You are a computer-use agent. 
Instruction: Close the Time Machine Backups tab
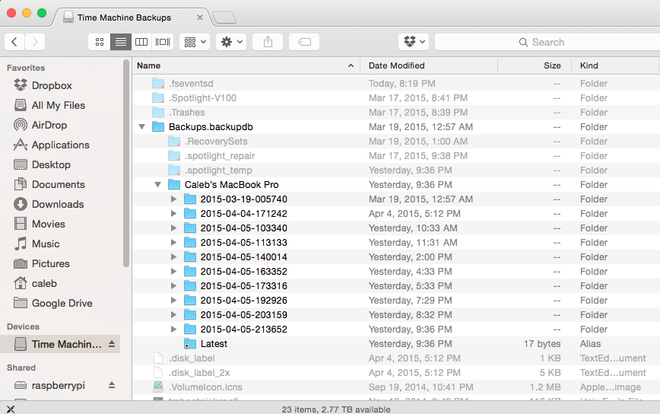(x=200, y=18)
